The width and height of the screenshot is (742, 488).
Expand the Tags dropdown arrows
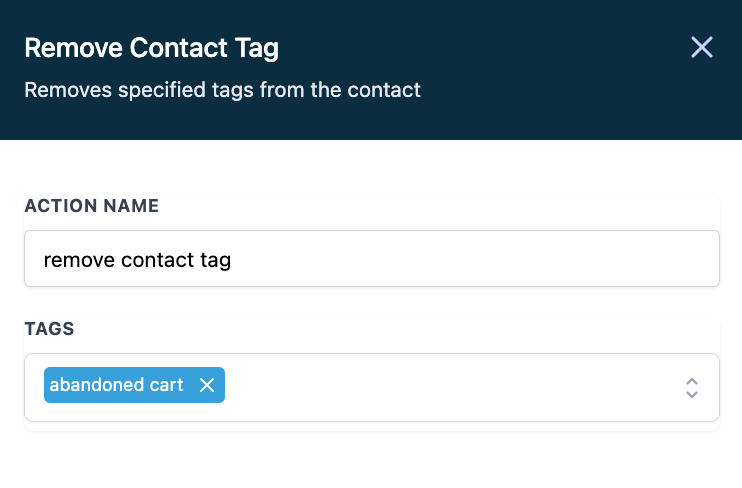pos(691,388)
